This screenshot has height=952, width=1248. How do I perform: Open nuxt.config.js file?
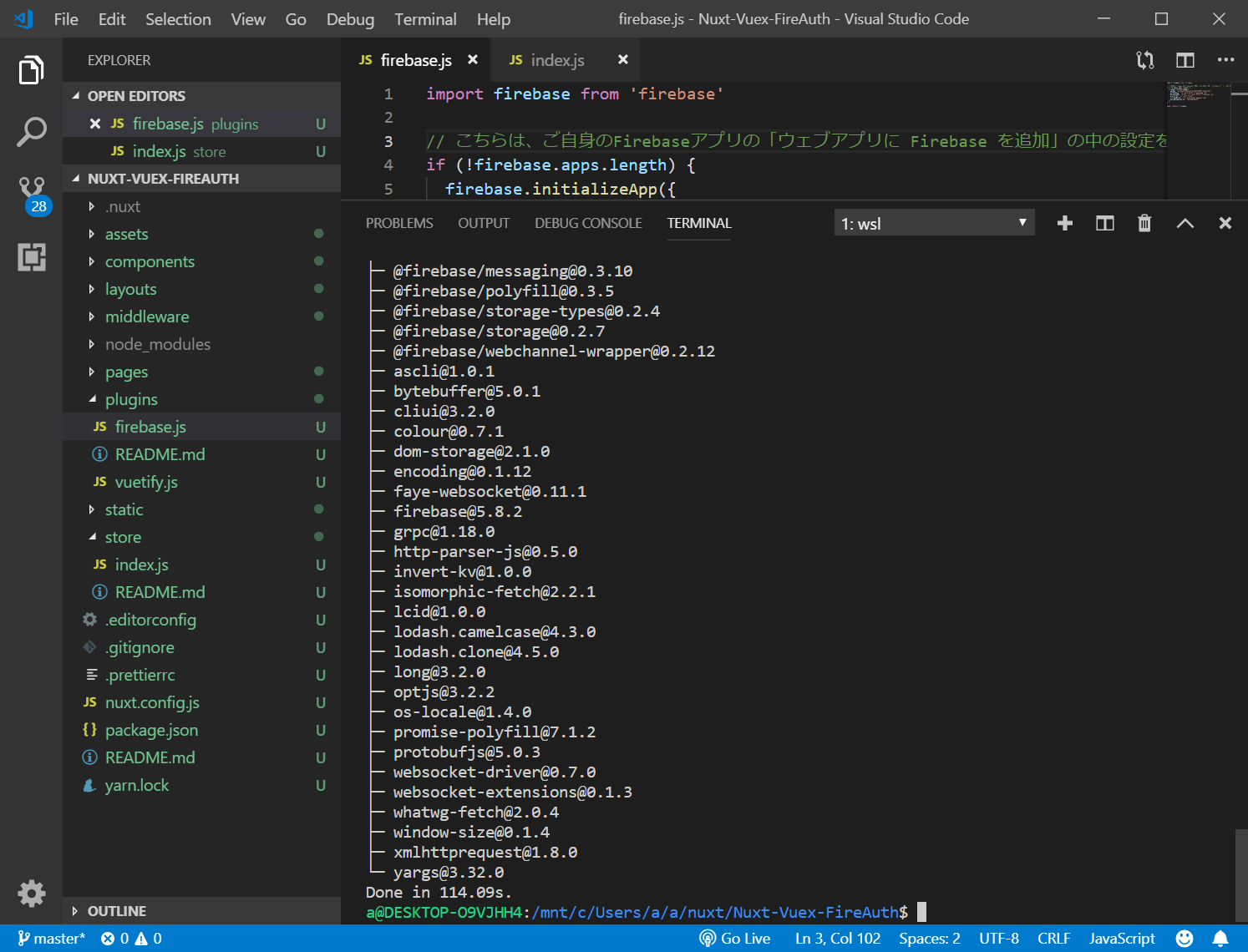(x=201, y=702)
